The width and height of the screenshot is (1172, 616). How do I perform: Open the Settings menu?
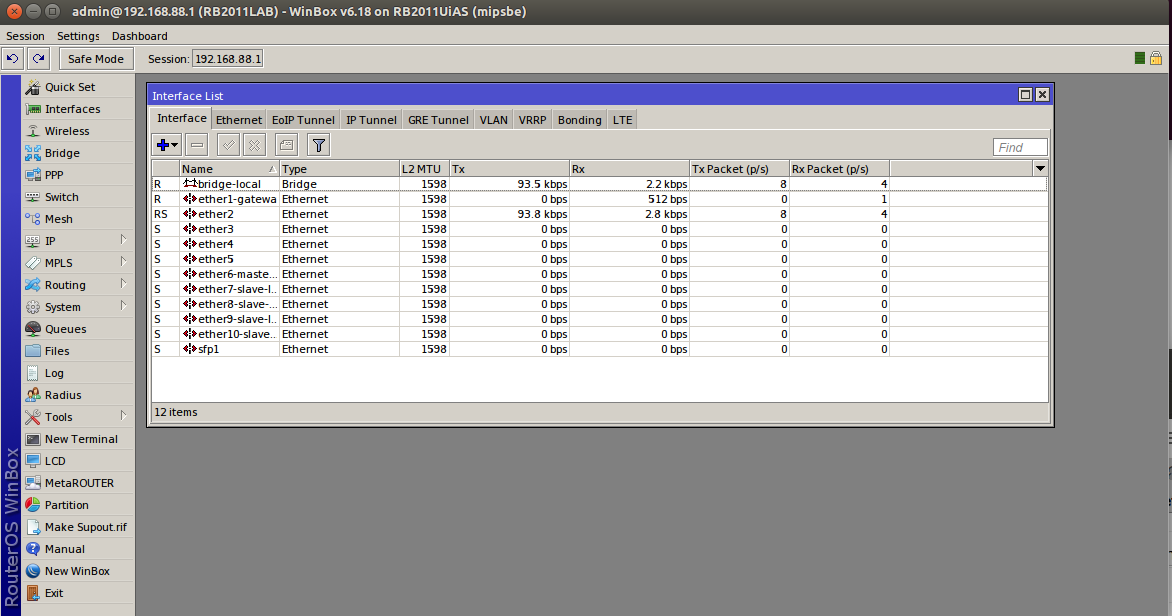point(78,36)
